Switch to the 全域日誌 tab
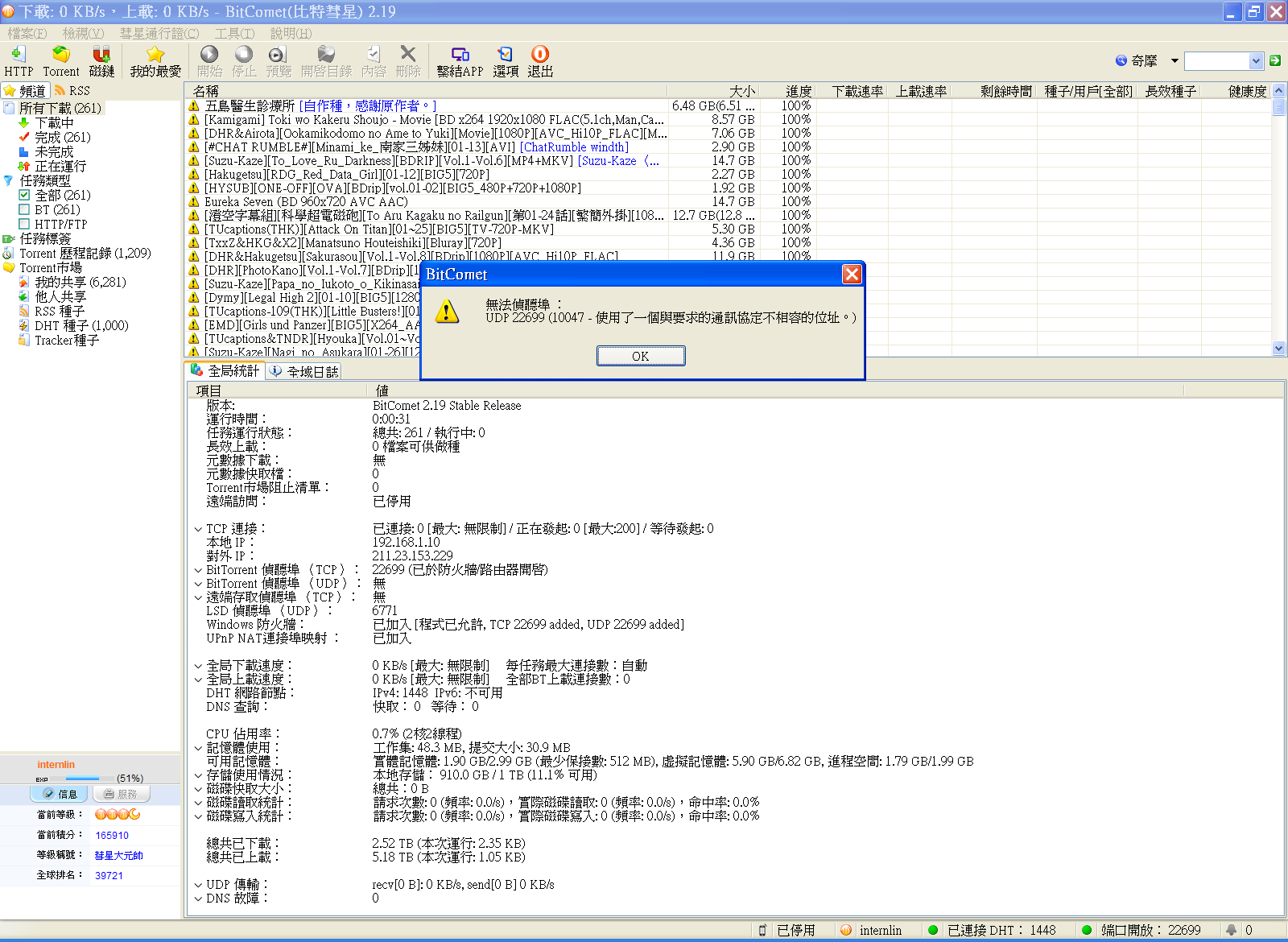The image size is (1288, 942). pos(304,371)
